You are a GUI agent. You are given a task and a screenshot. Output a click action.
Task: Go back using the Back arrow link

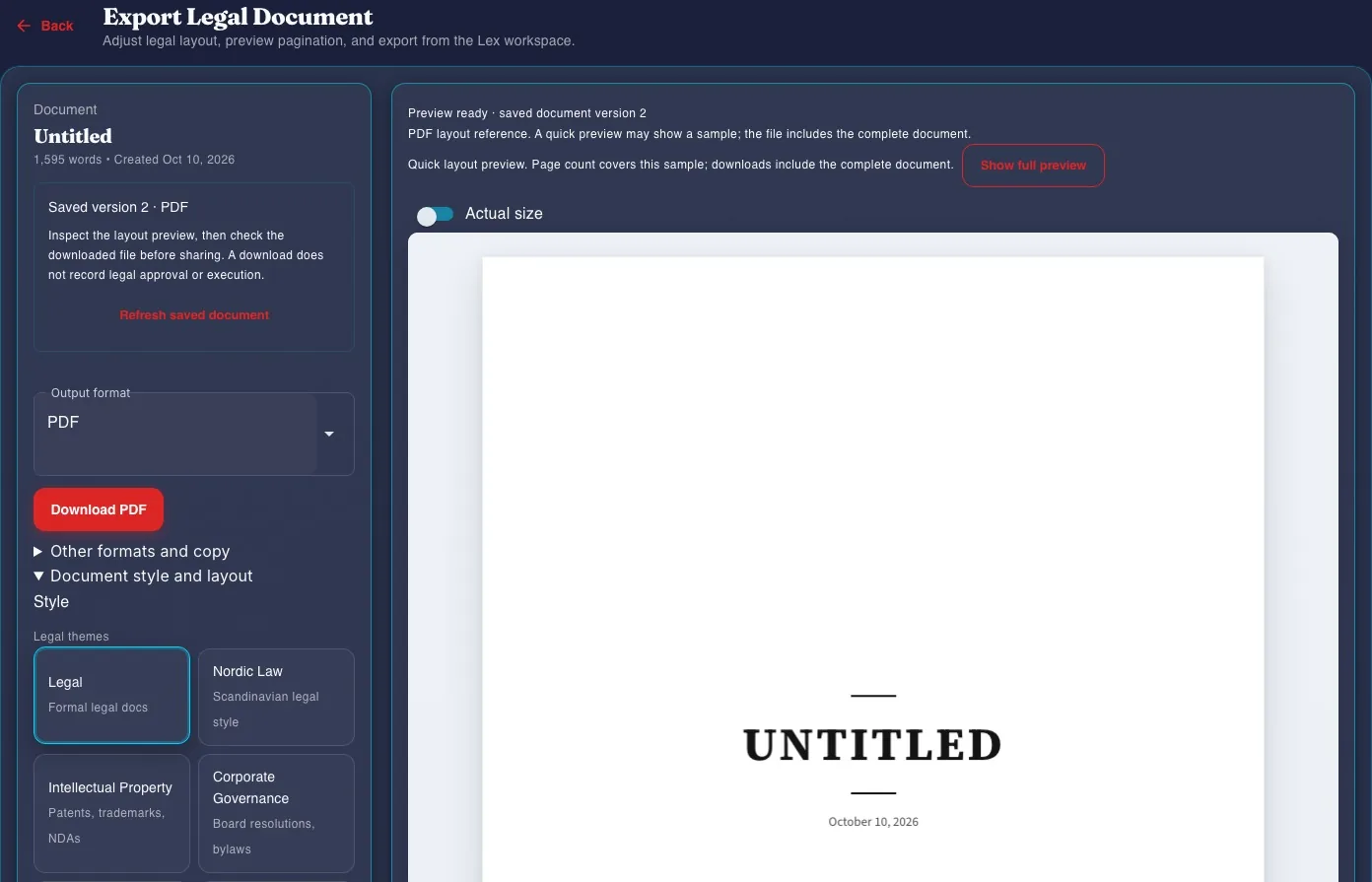click(x=45, y=26)
